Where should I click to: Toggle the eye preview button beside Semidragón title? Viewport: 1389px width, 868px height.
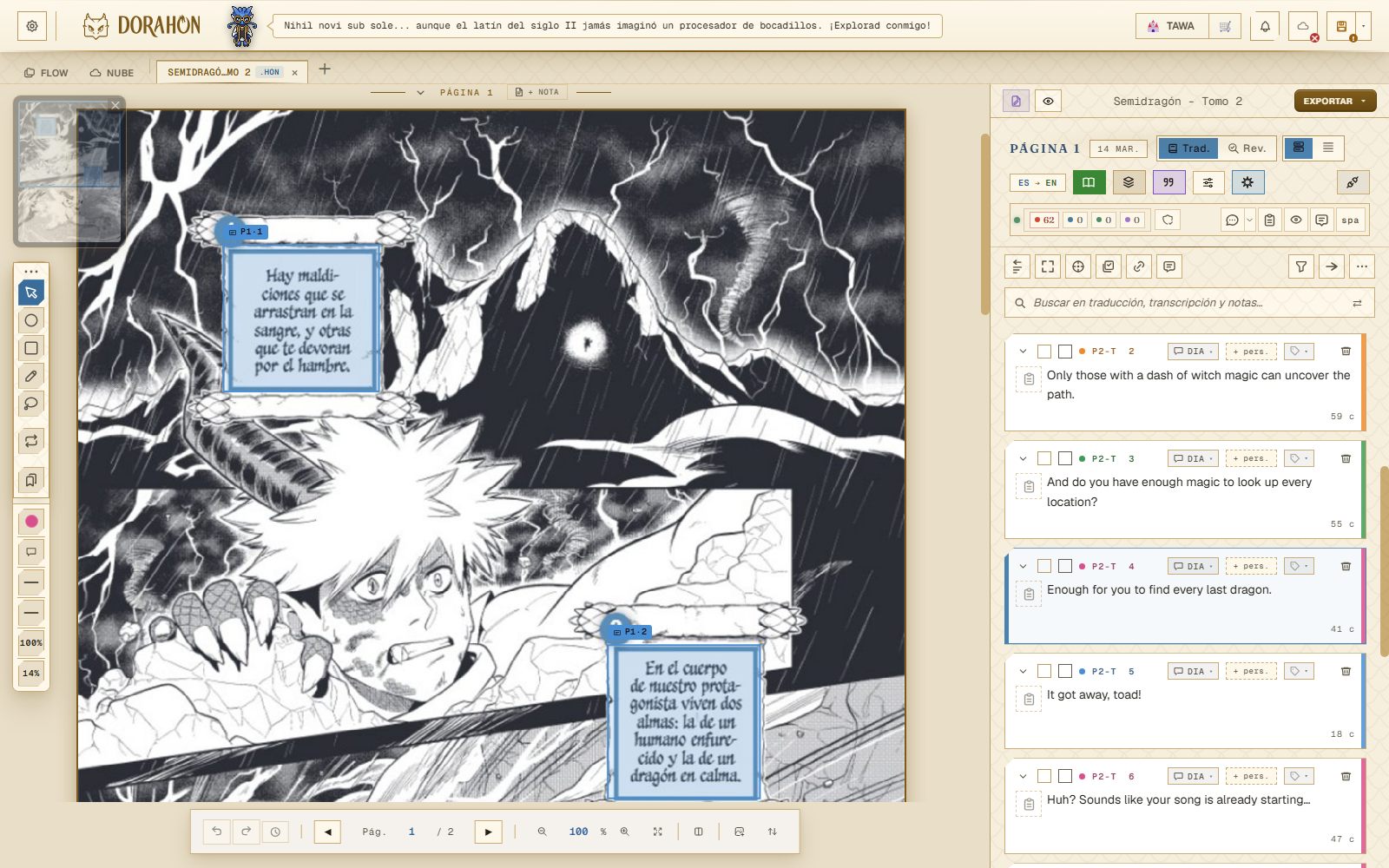(x=1048, y=102)
